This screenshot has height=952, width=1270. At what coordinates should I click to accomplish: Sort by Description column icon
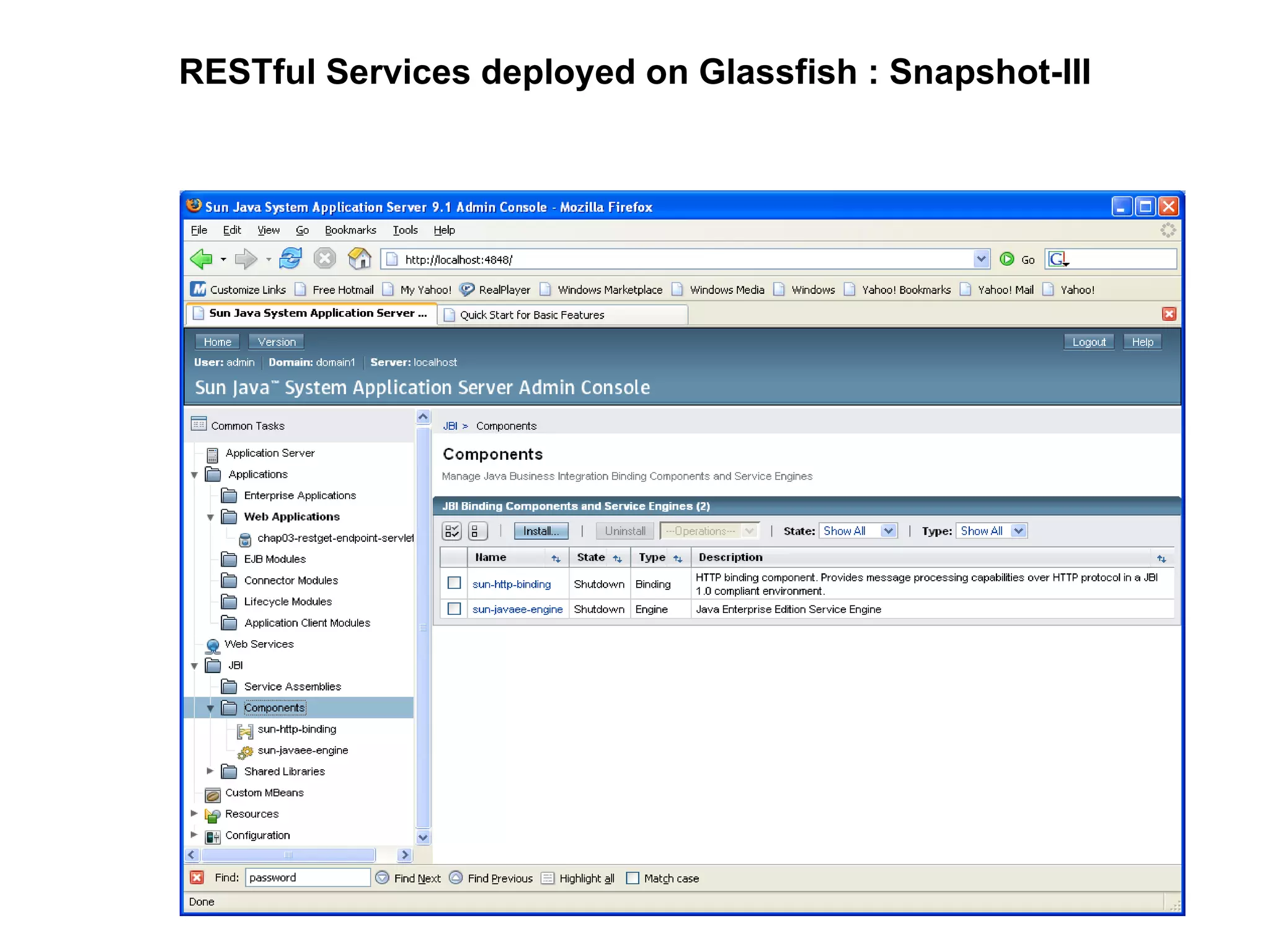[1161, 558]
